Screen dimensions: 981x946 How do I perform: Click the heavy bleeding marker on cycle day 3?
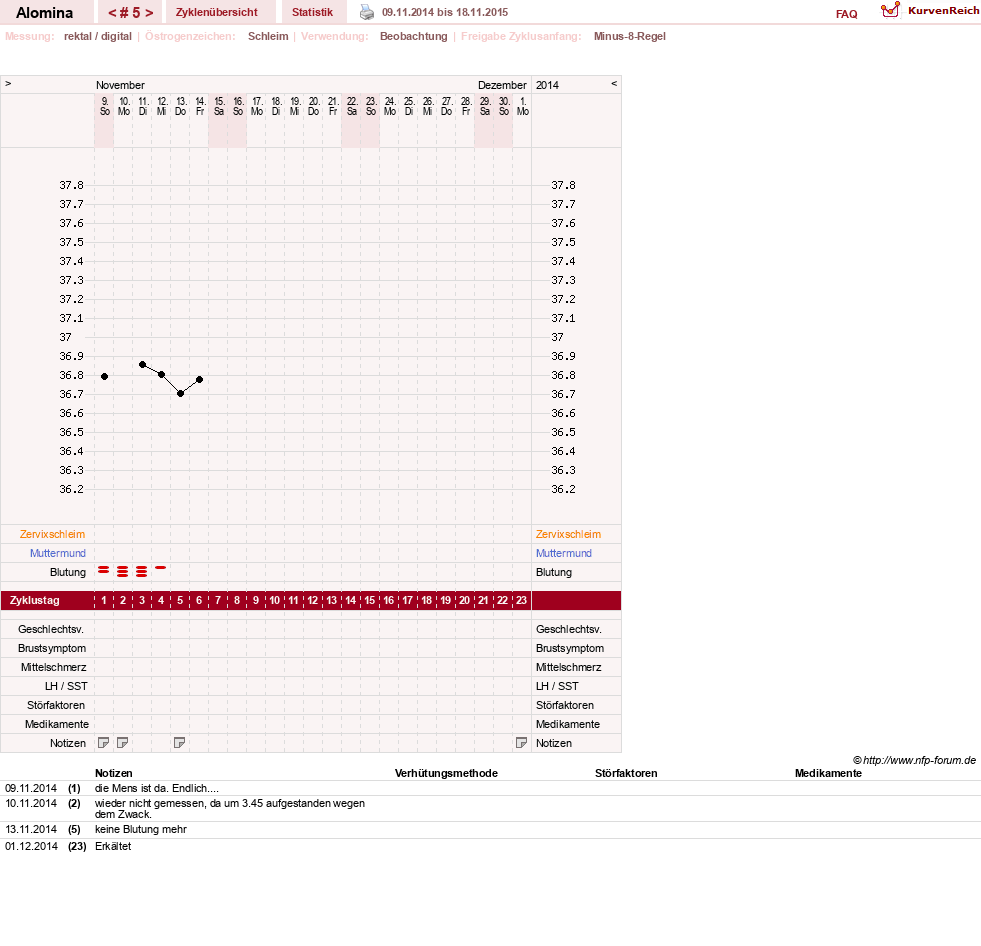tap(142, 571)
